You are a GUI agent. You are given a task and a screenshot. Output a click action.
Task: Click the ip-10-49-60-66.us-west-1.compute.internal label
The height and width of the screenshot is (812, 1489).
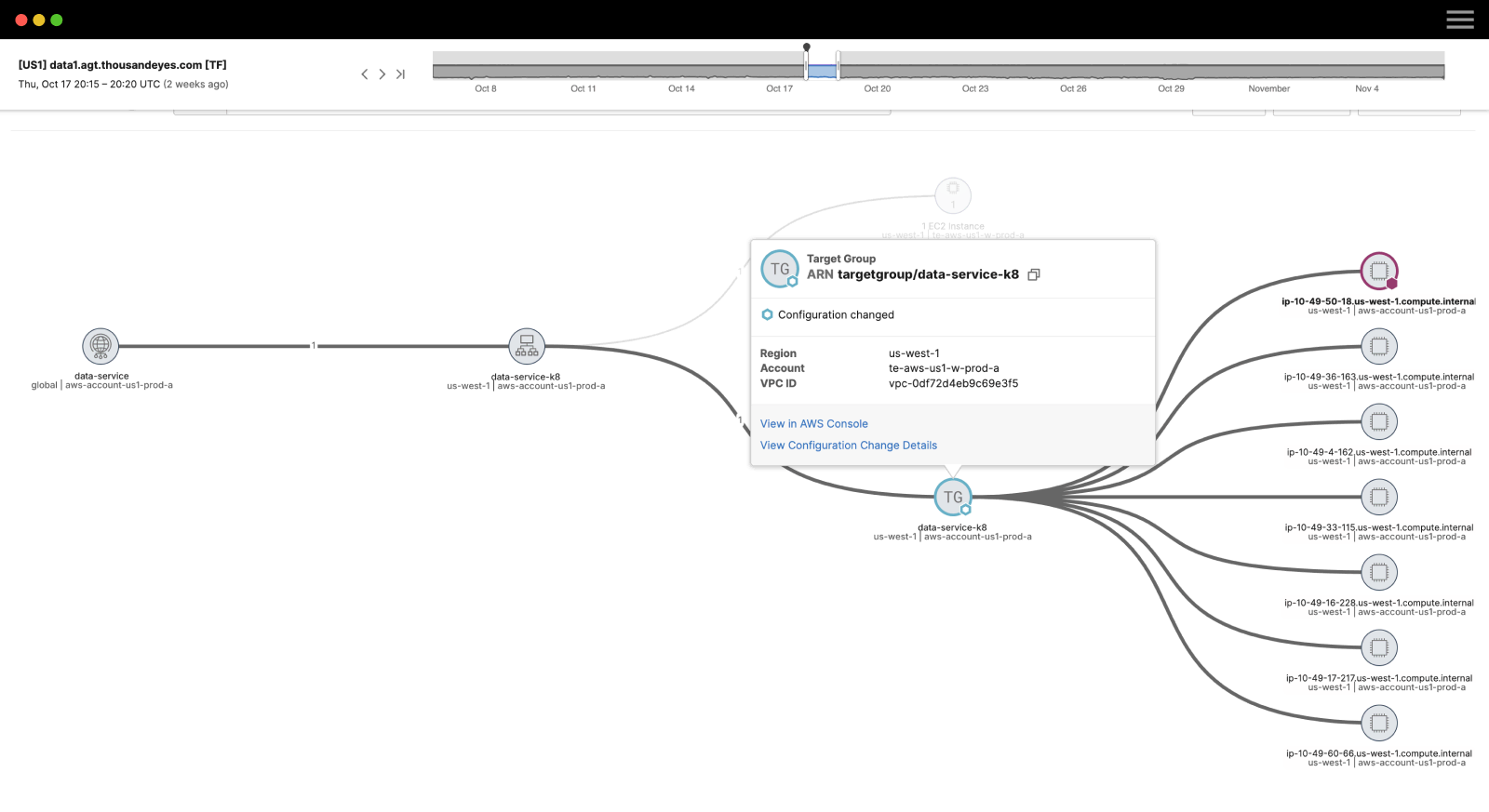(x=1379, y=753)
